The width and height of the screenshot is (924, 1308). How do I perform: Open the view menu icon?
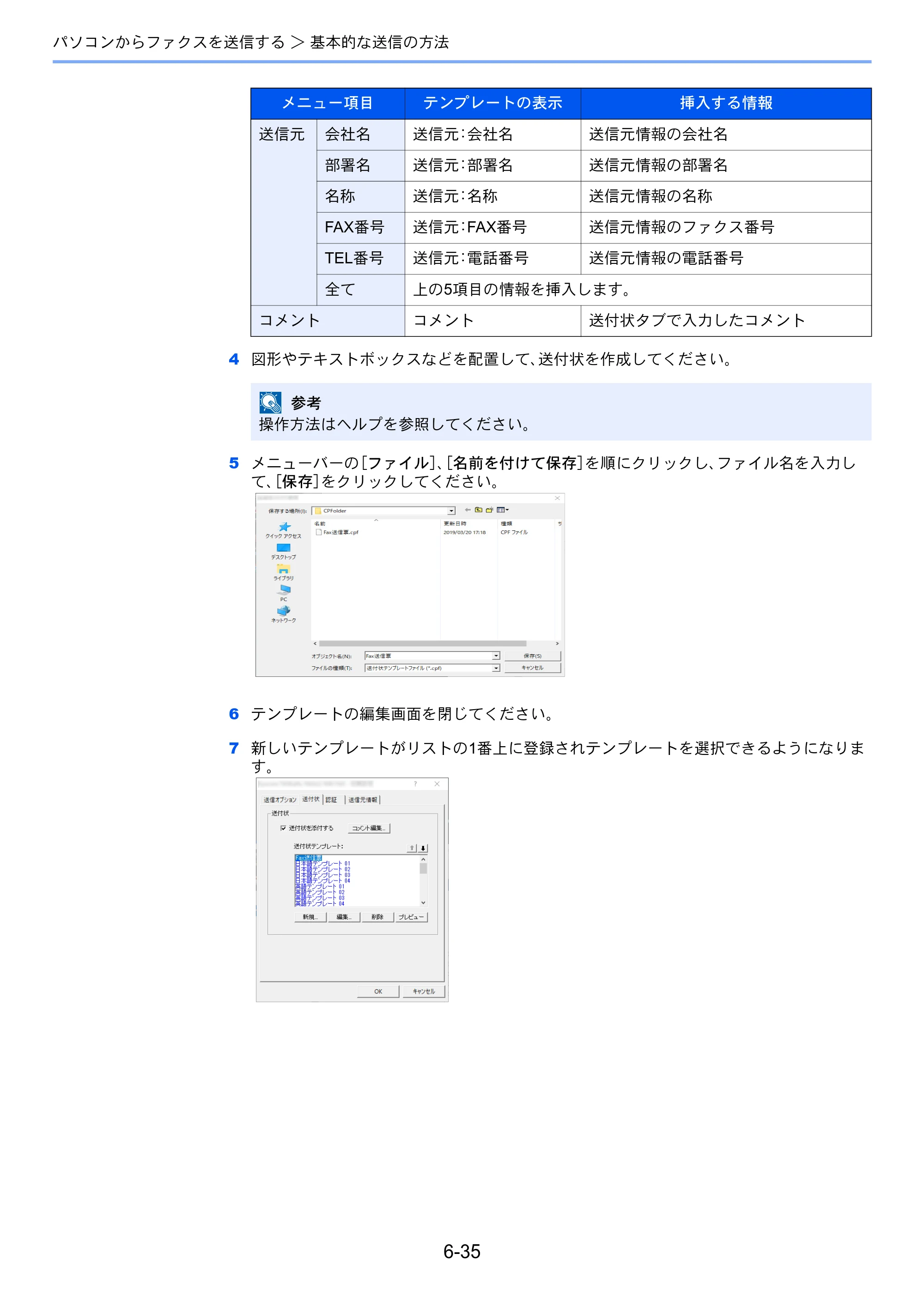point(503,510)
